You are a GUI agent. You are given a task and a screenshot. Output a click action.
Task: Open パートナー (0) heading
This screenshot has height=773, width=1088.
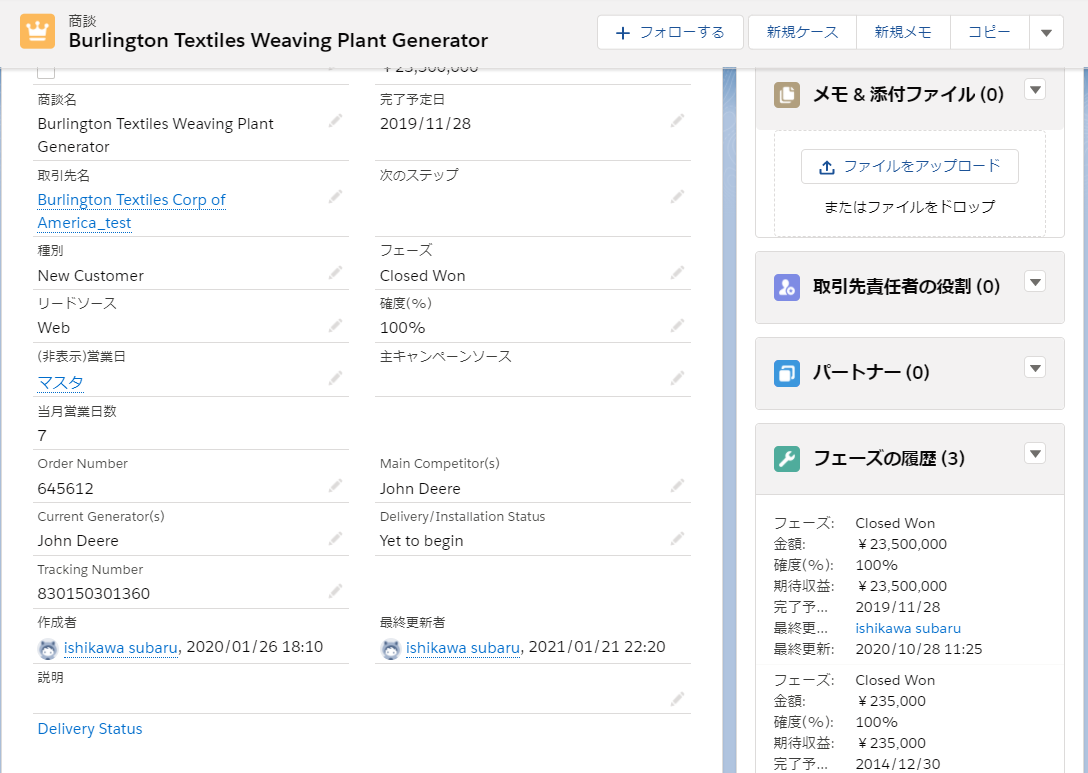coord(871,373)
